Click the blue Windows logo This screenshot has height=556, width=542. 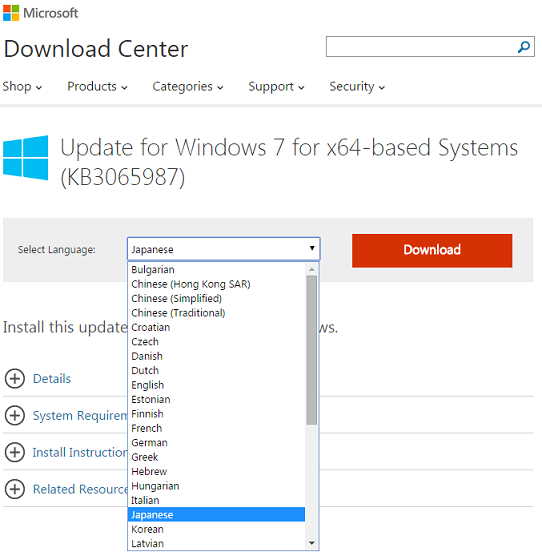(x=26, y=158)
